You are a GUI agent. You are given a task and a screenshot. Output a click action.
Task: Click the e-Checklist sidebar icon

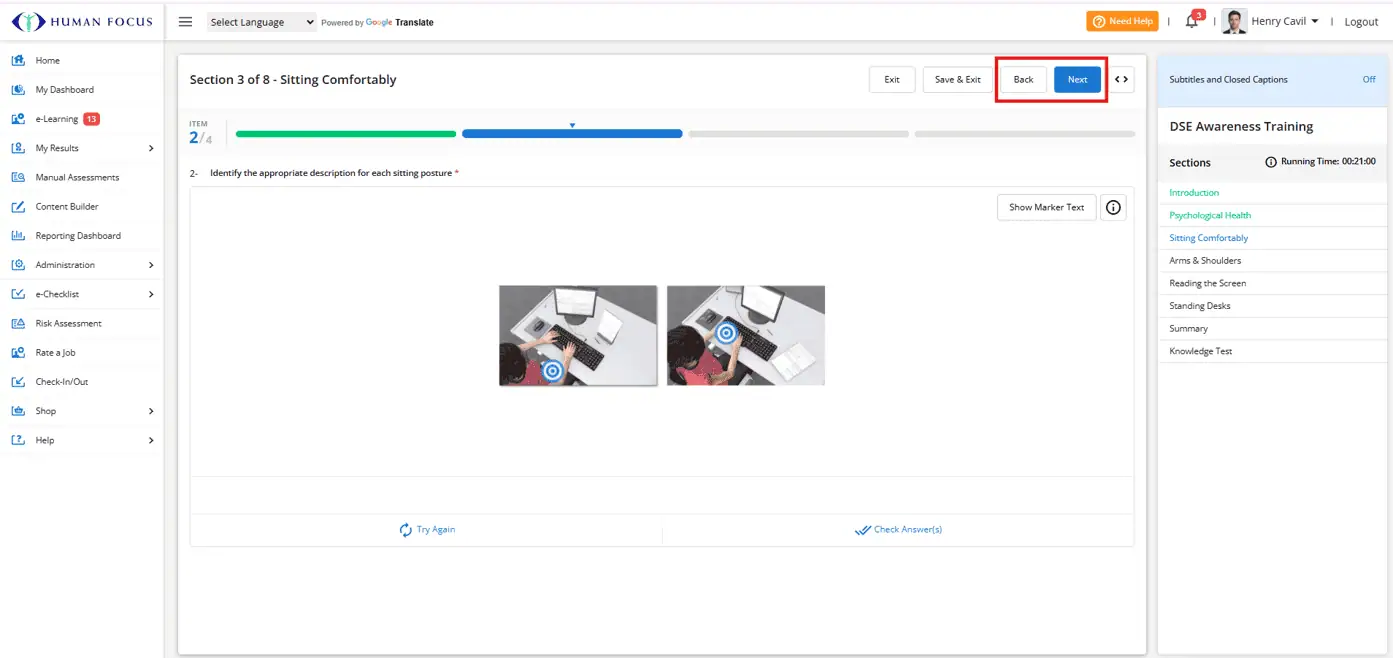click(x=18, y=294)
